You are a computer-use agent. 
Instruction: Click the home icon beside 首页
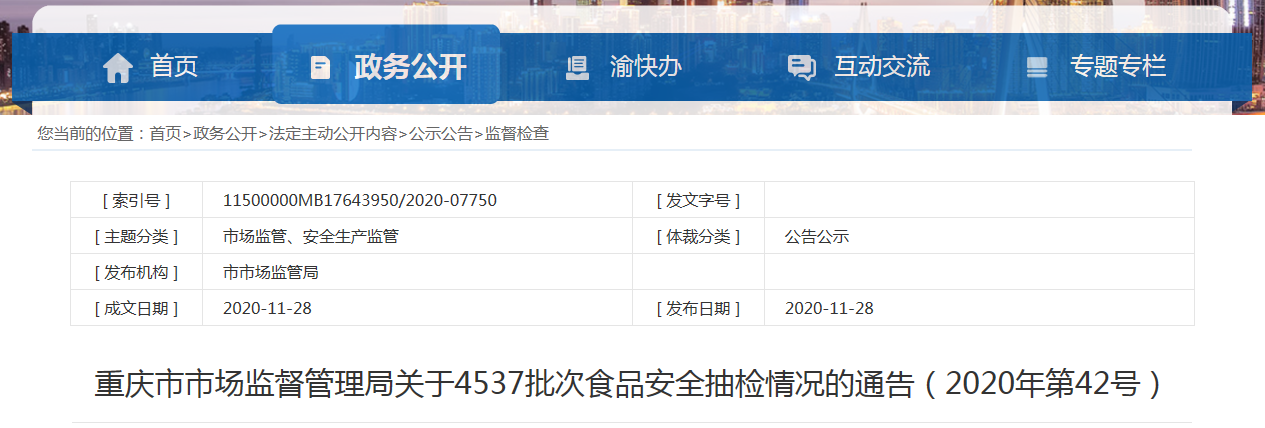click(x=118, y=68)
